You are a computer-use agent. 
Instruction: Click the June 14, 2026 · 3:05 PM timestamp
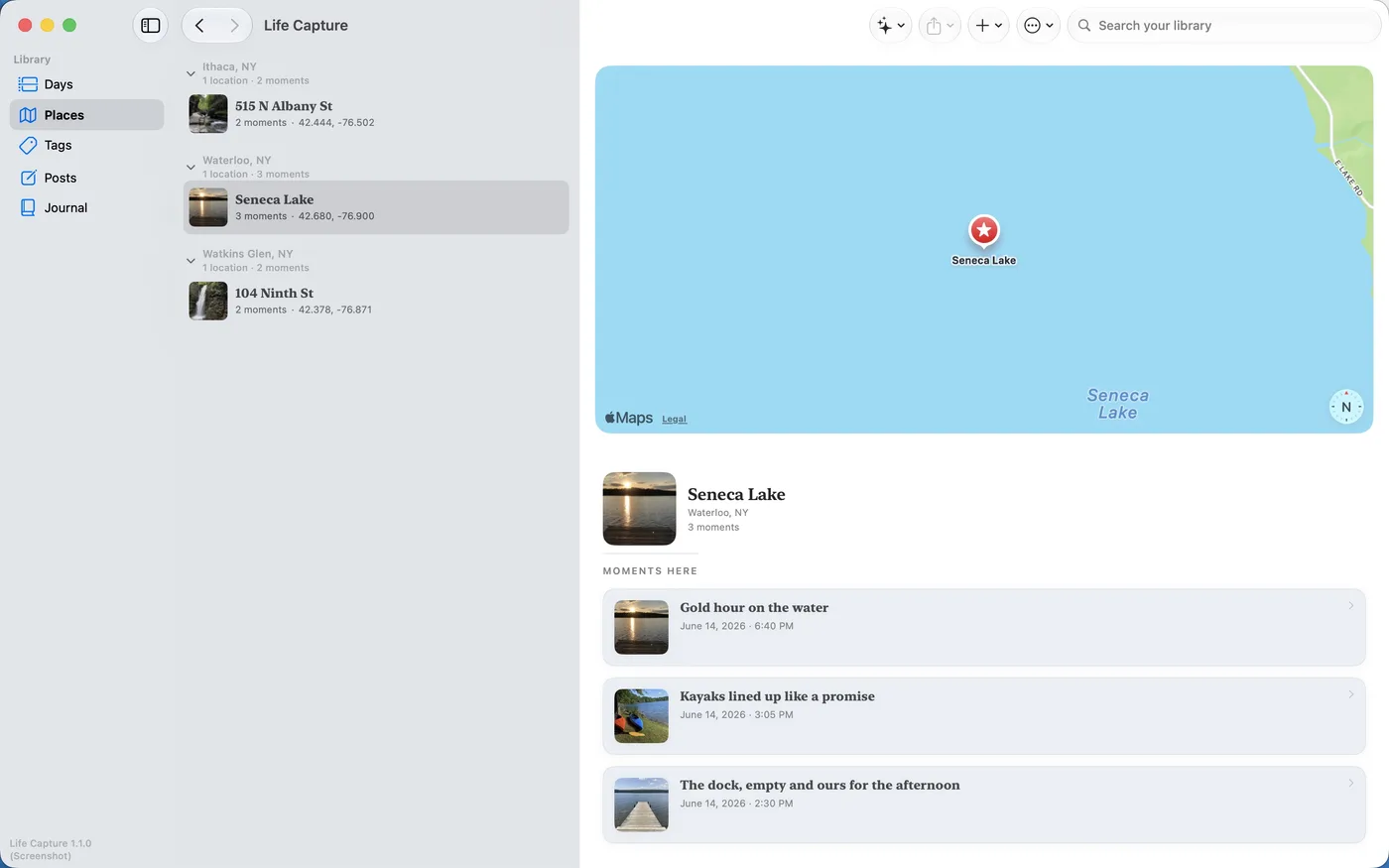(x=736, y=714)
